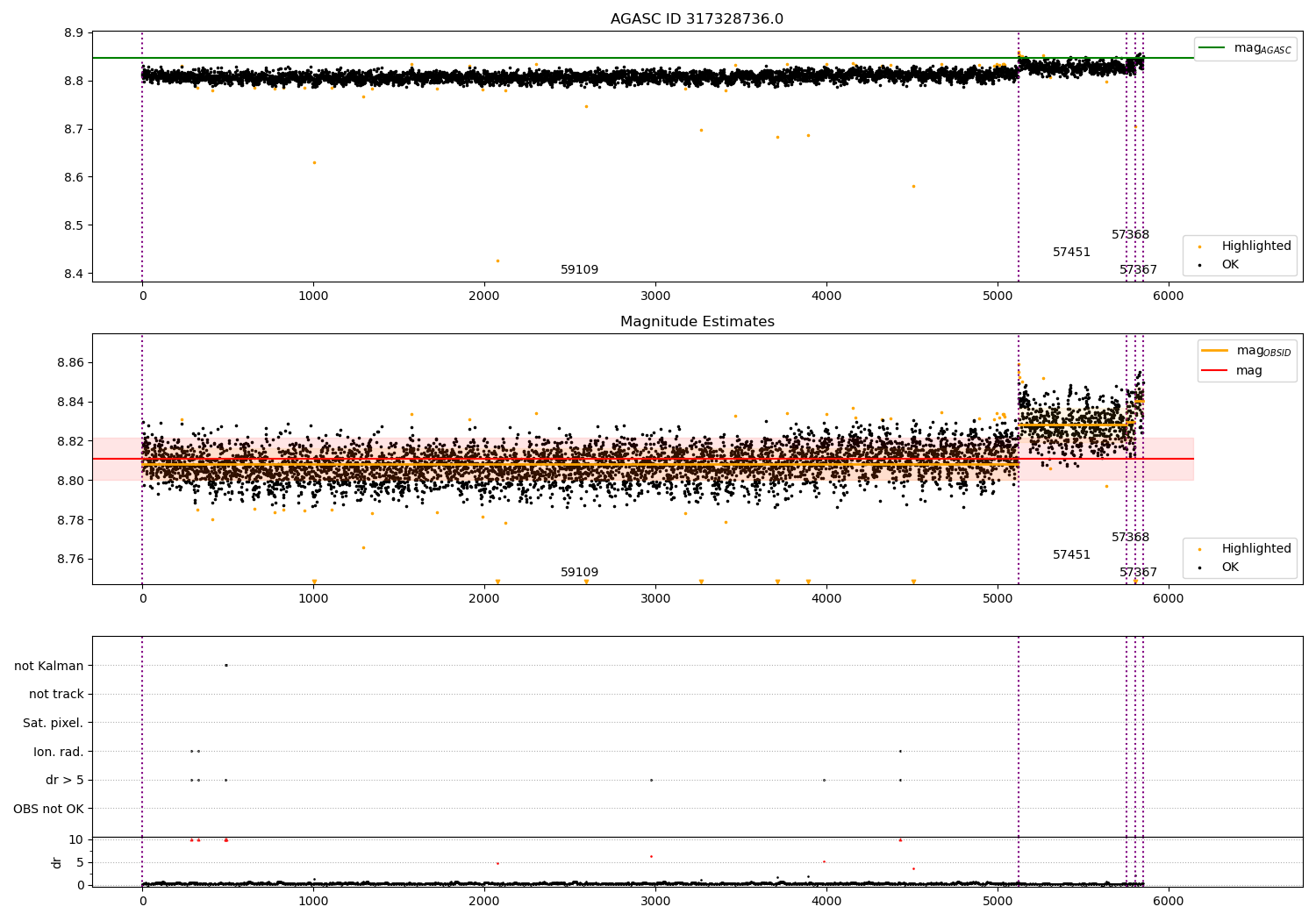Click the orange outlier point near 8.42 in top plot
Viewport: 1316px width, 921px height.
(497, 261)
